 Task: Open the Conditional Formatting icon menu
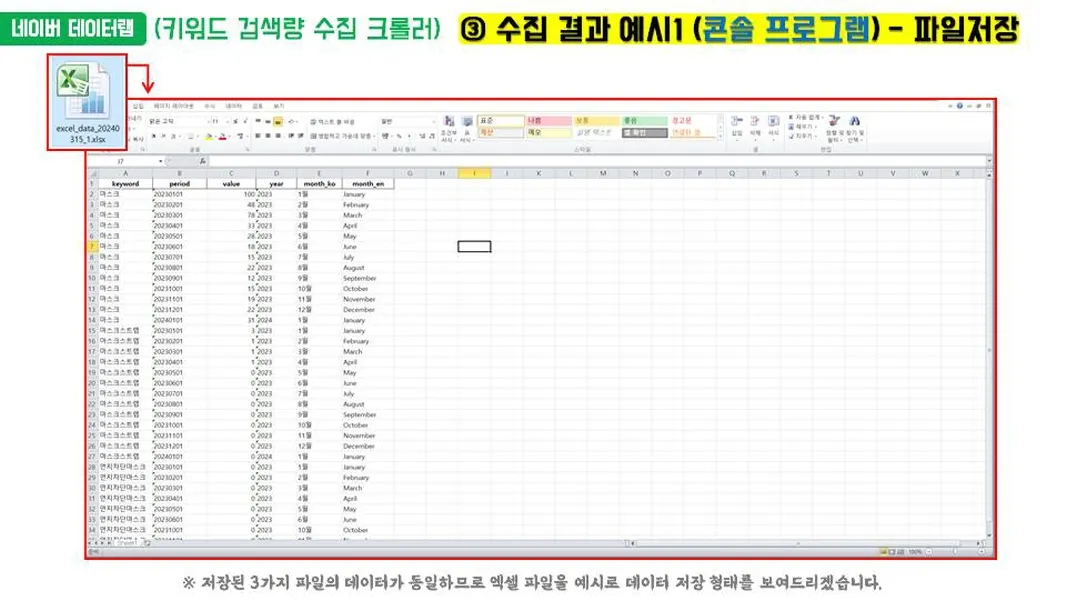pos(449,122)
